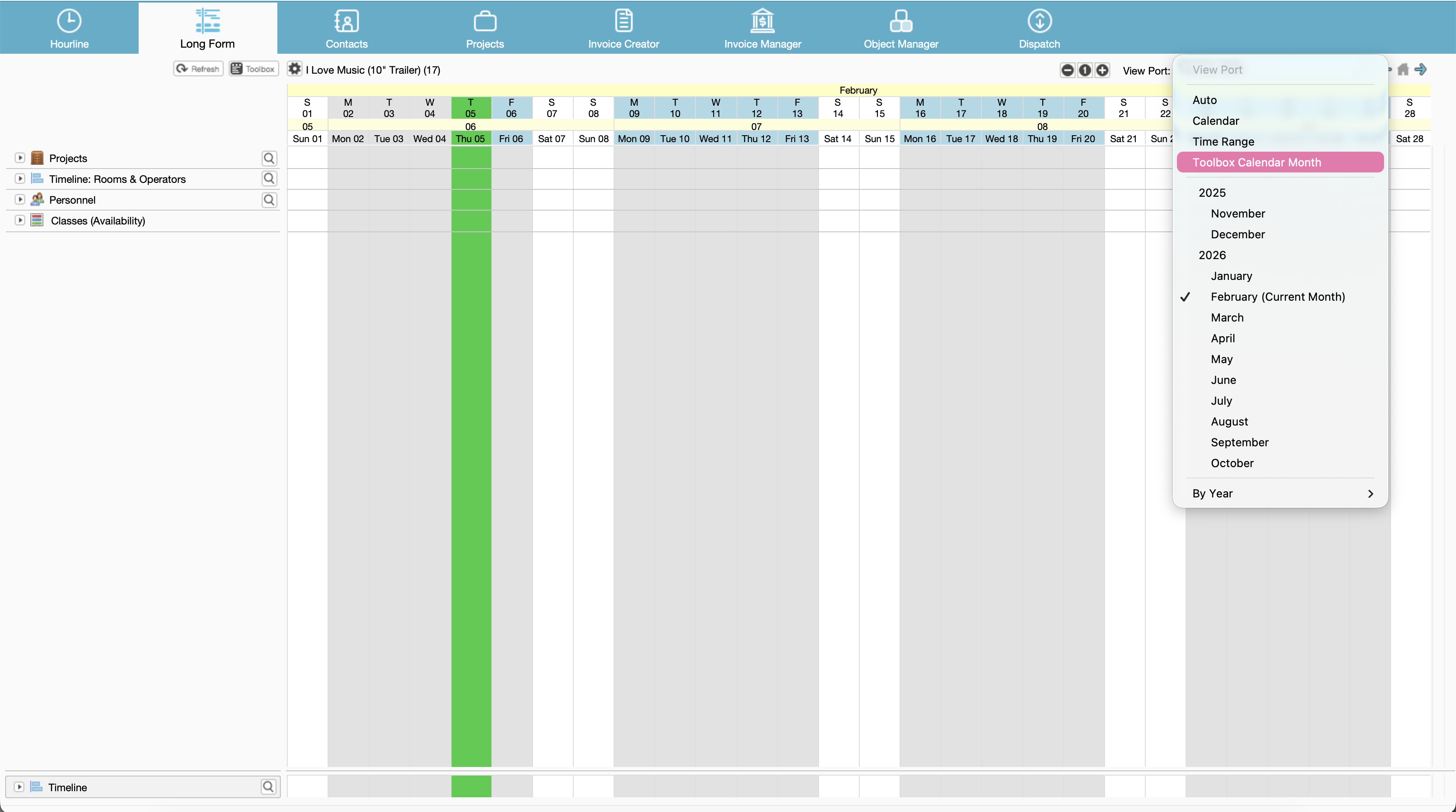Click the zoom out minus icon
This screenshot has width=1456, height=812.
tap(1067, 70)
